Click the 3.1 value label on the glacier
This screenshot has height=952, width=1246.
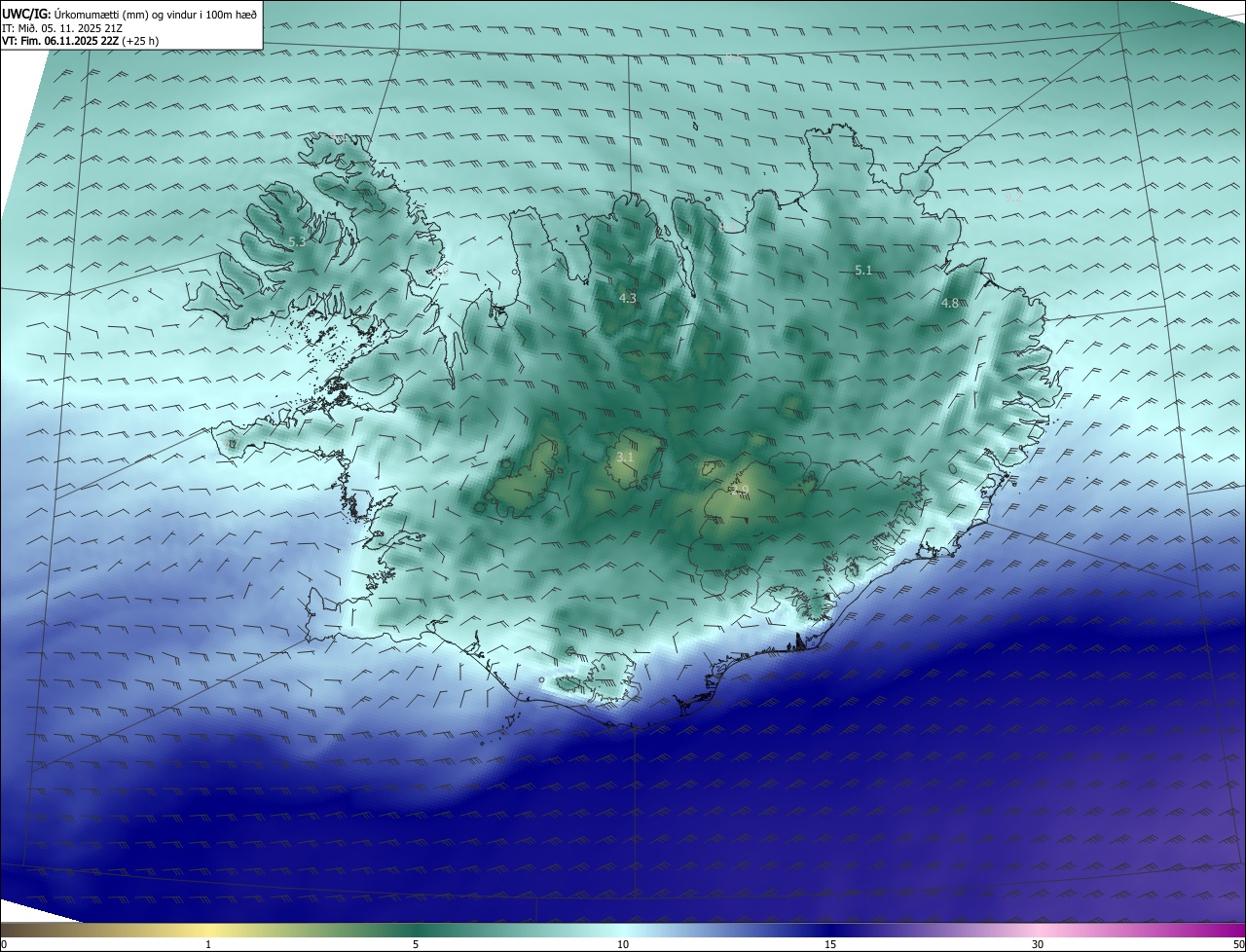pos(625,457)
